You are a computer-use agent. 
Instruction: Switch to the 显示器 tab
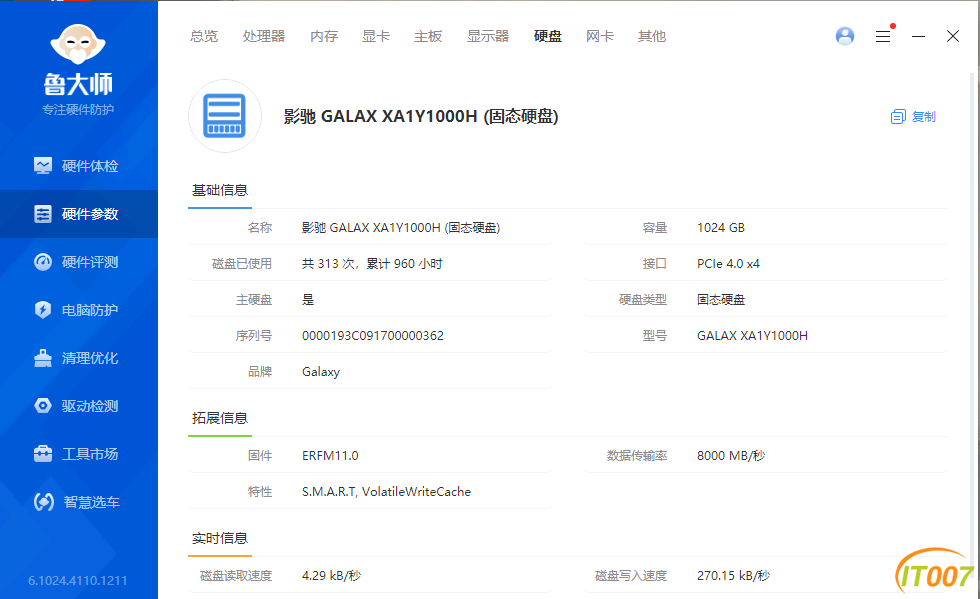(488, 36)
